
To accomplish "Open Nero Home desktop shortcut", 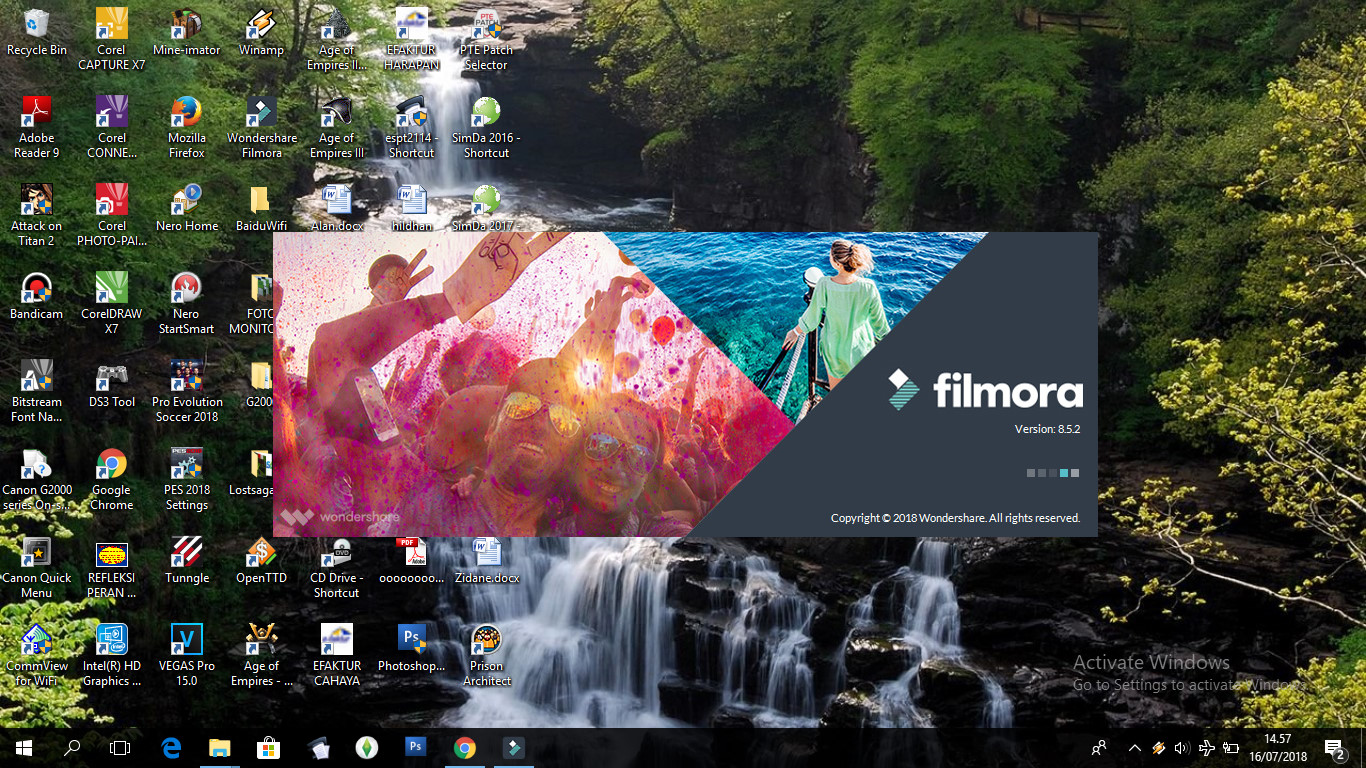I will click(186, 208).
